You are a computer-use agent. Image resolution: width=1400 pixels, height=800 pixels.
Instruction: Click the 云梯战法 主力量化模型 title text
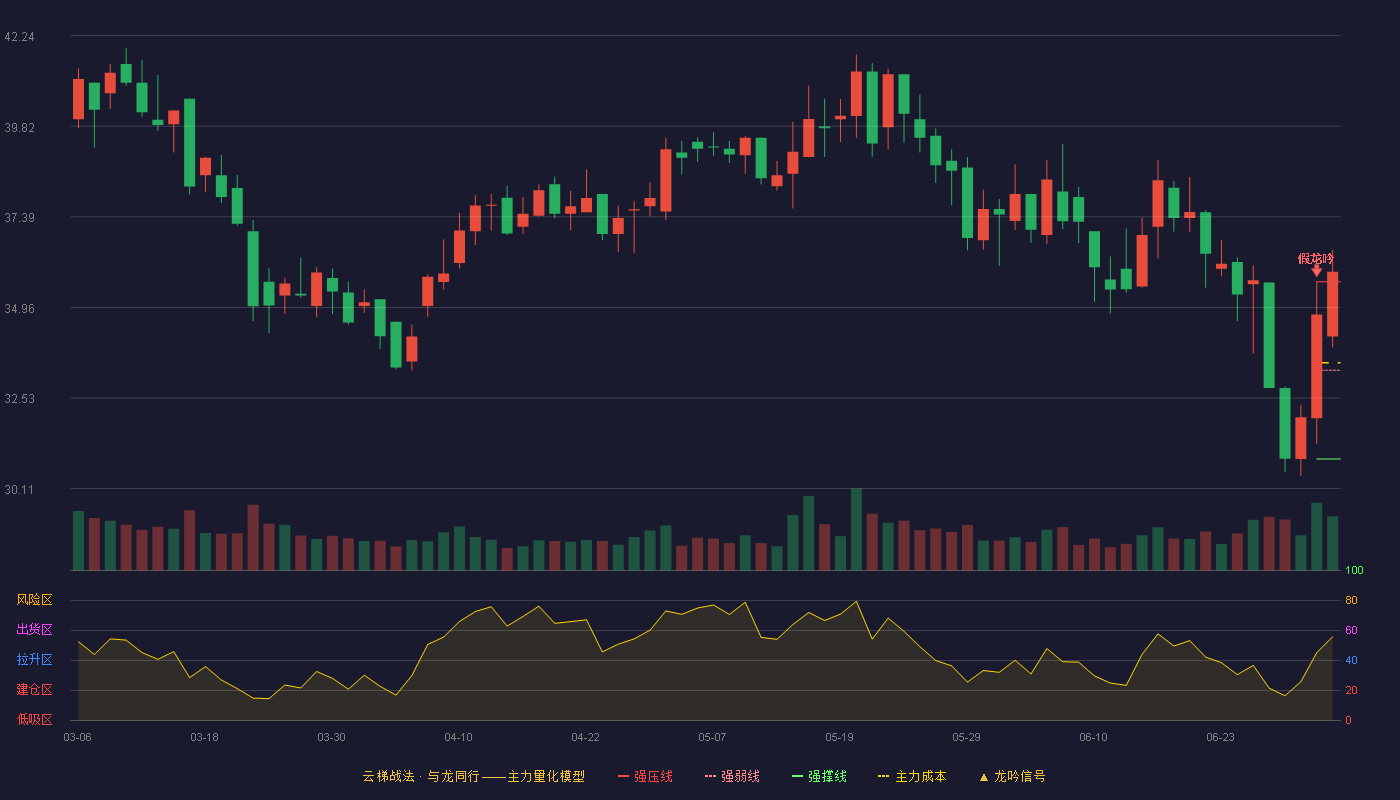(474, 776)
